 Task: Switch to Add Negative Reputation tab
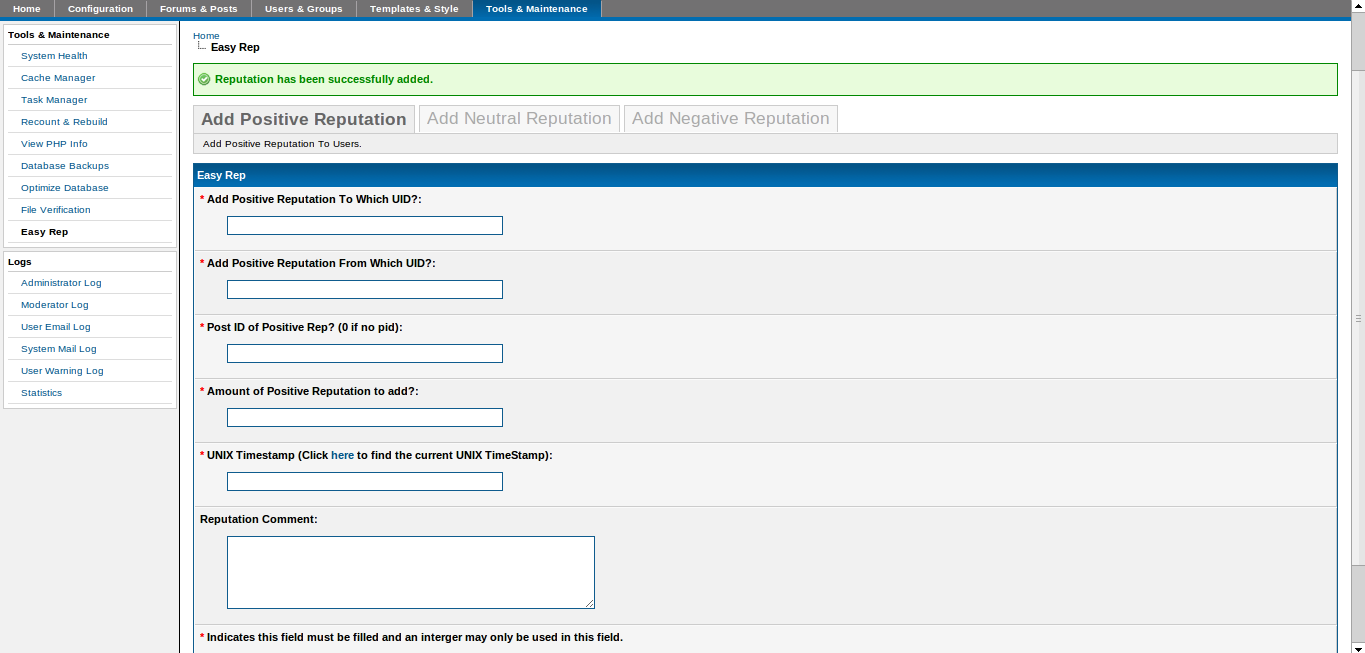click(730, 119)
